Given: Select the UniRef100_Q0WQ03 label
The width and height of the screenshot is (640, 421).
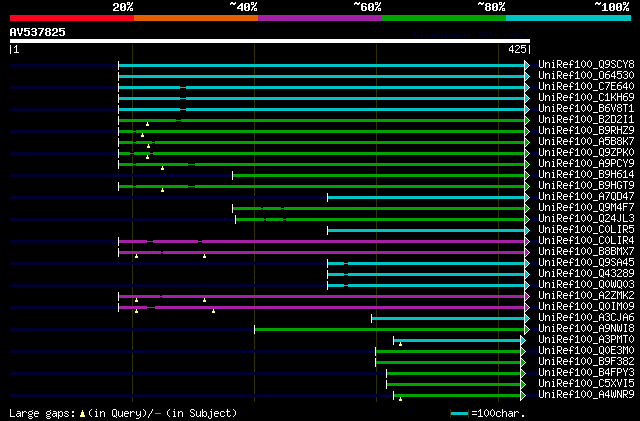Looking at the screenshot, I should tap(586, 285).
